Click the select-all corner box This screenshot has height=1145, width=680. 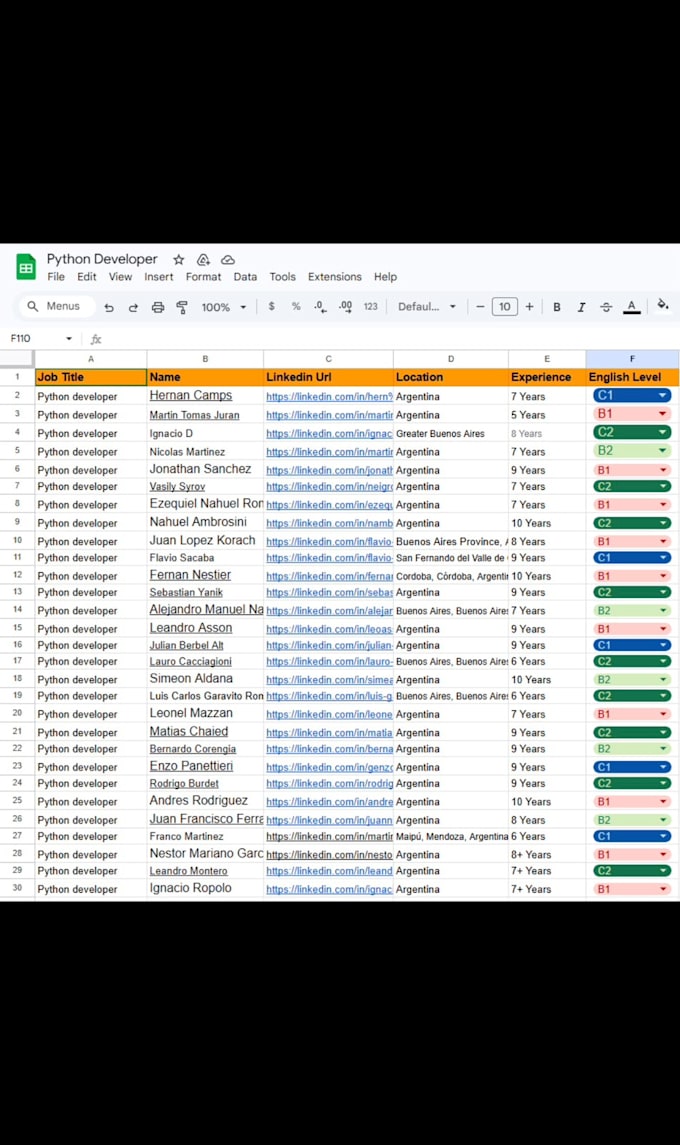pyautogui.click(x=17, y=359)
